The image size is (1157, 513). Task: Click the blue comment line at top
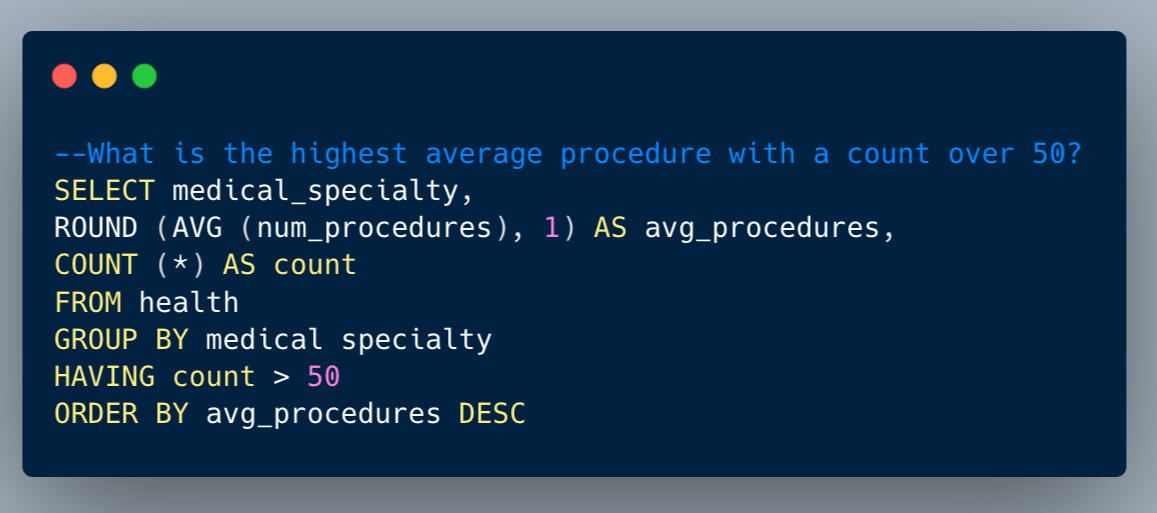click(567, 153)
